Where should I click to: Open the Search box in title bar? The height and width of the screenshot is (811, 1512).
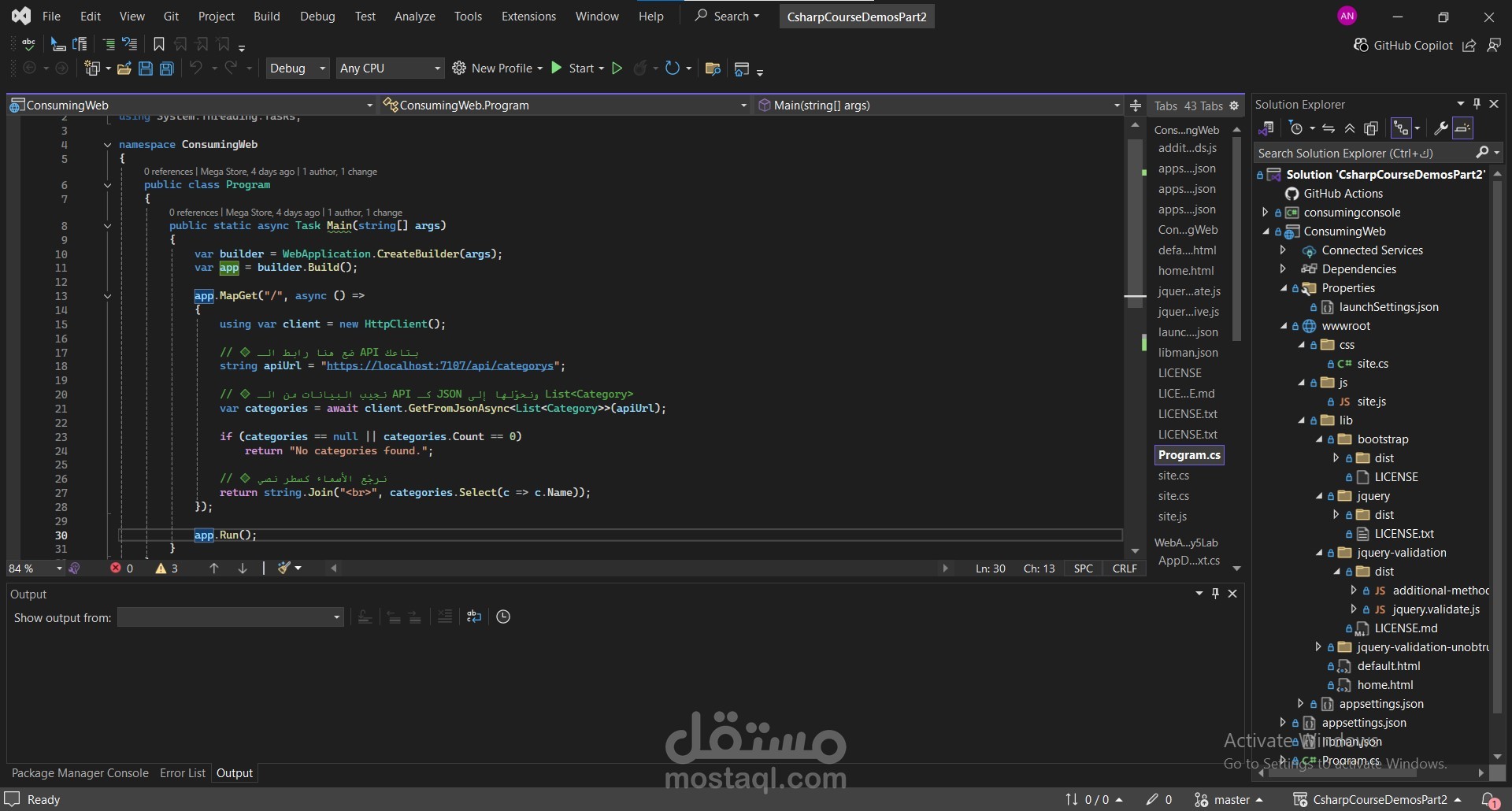[727, 17]
